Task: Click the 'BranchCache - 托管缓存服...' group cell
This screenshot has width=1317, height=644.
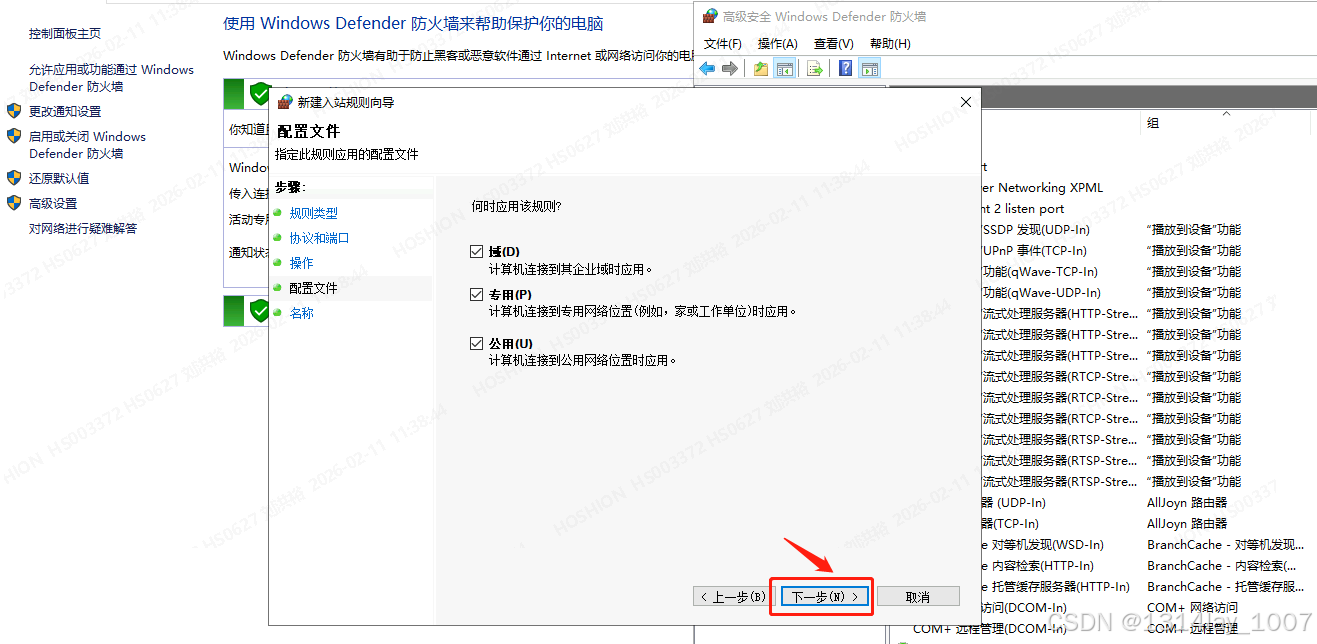Action: pyautogui.click(x=1225, y=586)
